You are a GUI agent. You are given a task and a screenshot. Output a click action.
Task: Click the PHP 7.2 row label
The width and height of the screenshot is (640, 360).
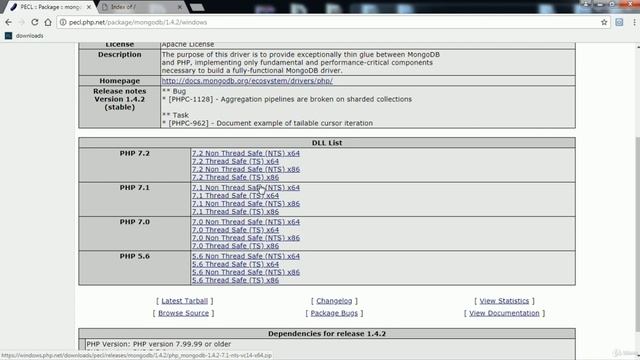point(135,153)
